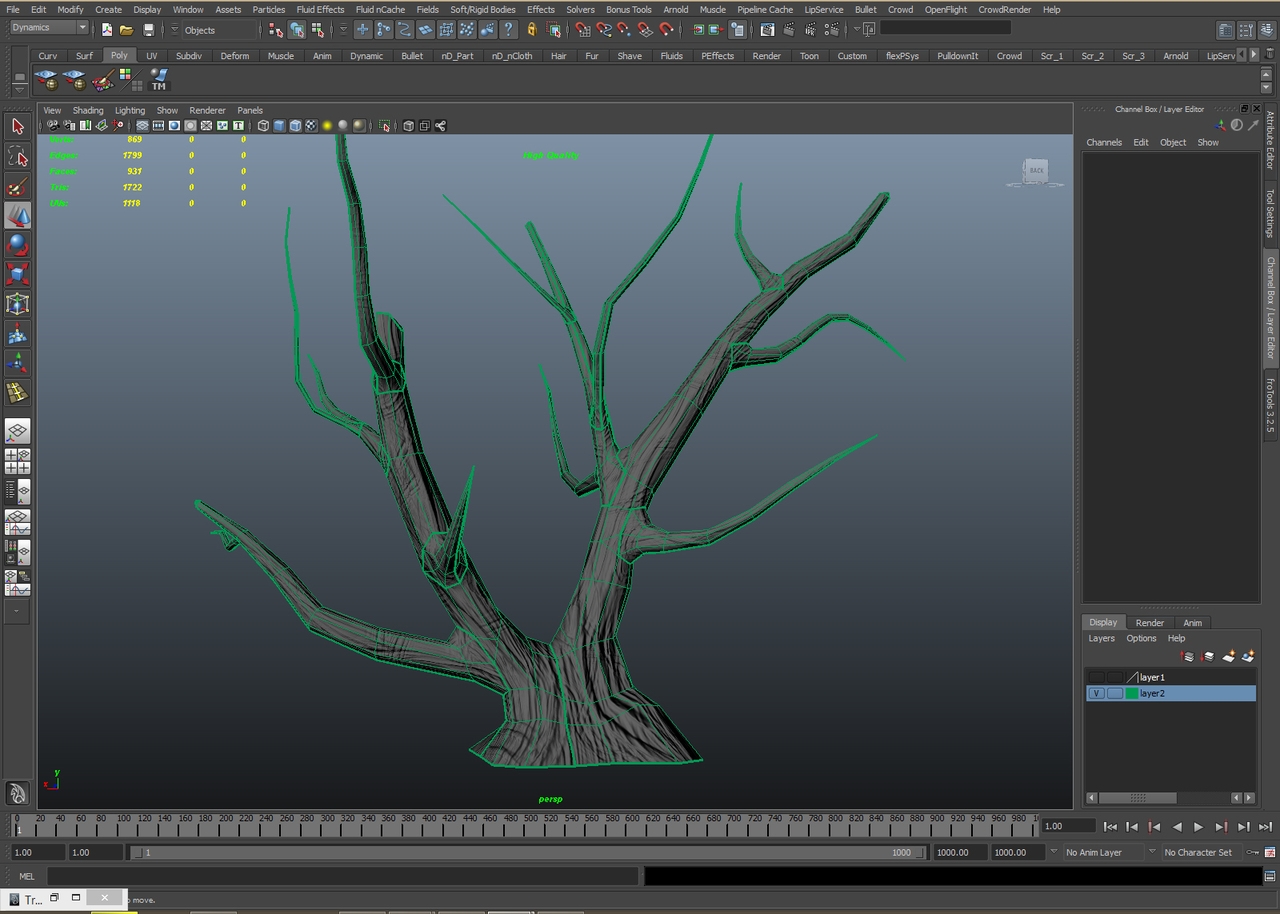Switch to single perspective view layout
Screen dimensions: 1280x914
[17, 432]
